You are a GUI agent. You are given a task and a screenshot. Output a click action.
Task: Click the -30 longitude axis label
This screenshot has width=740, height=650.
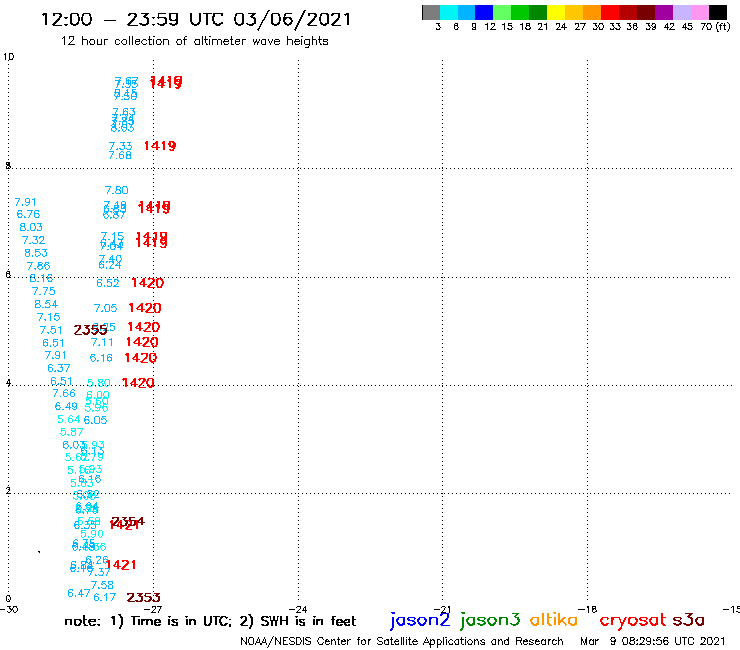(9, 609)
